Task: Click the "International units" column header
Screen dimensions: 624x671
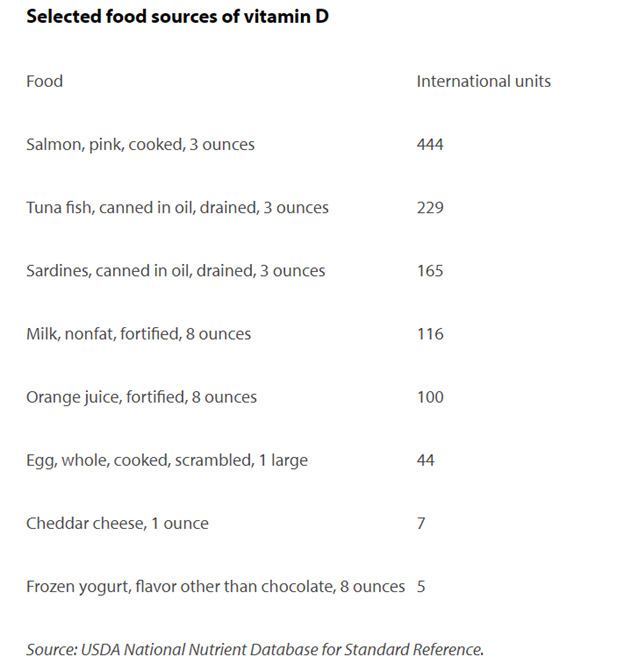Action: coord(483,81)
